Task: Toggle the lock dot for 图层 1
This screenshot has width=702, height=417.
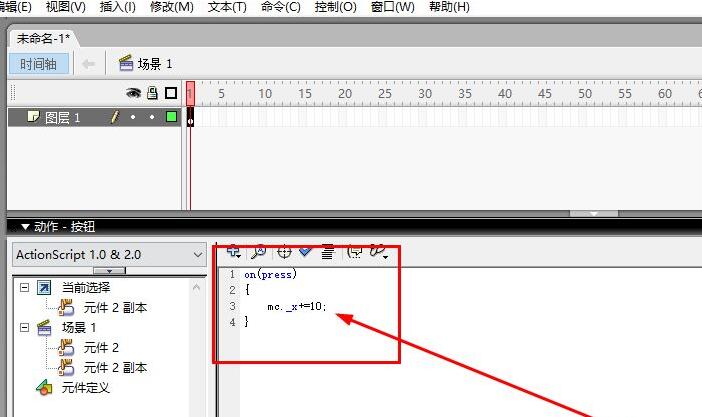Action: tap(152, 117)
